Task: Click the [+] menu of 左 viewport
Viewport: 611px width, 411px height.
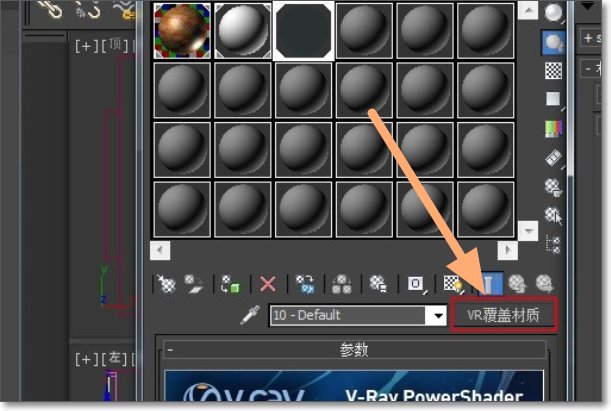Action: [87, 359]
